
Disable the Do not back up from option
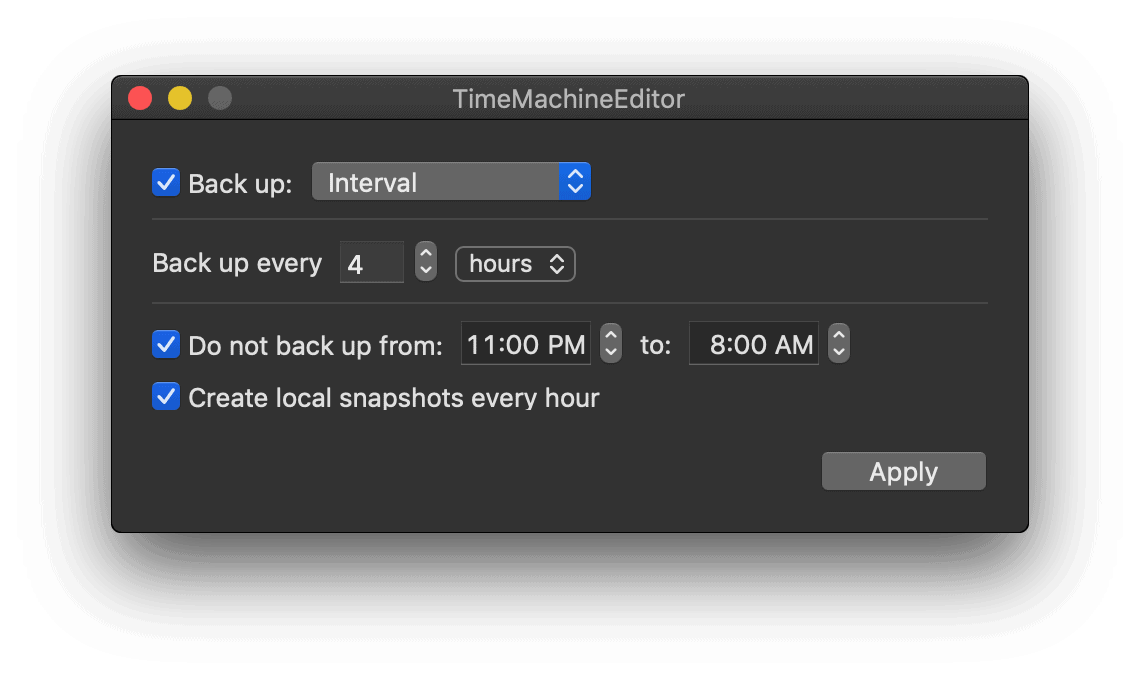pos(166,345)
